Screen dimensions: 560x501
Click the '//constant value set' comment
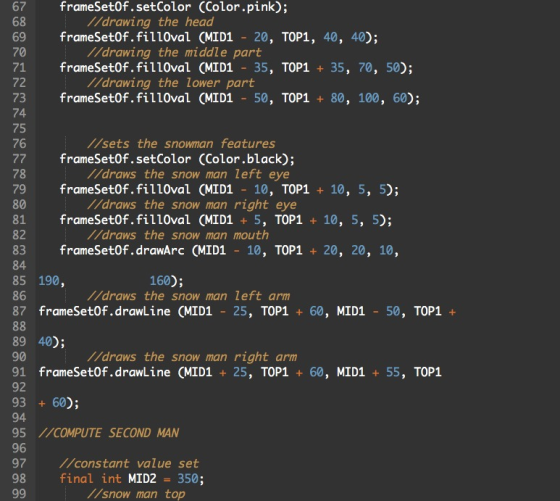pyautogui.click(x=129, y=464)
